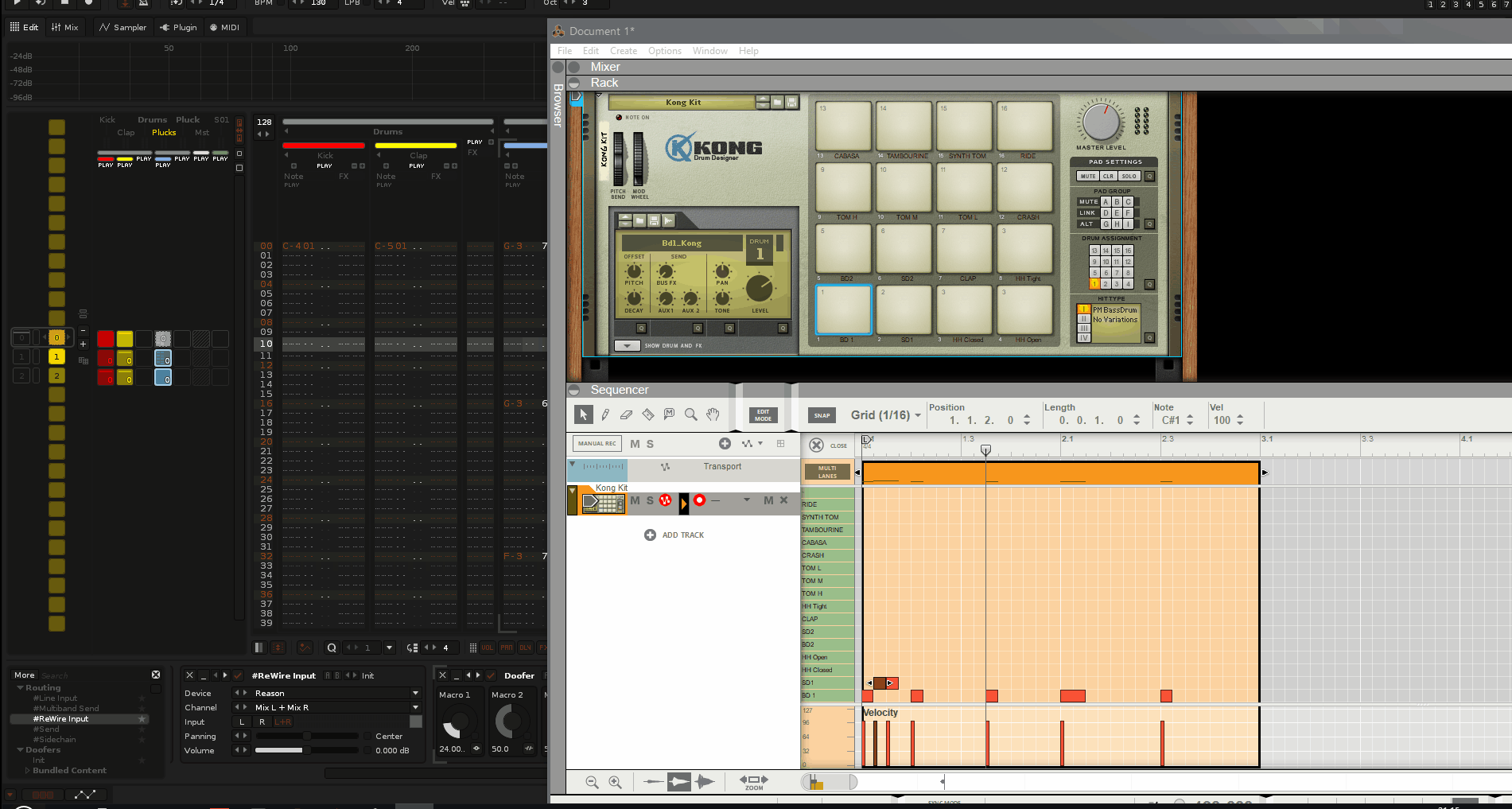Click the Kong Kit device icon in track list
Viewport: 1512px width, 809px height.
pos(603,503)
